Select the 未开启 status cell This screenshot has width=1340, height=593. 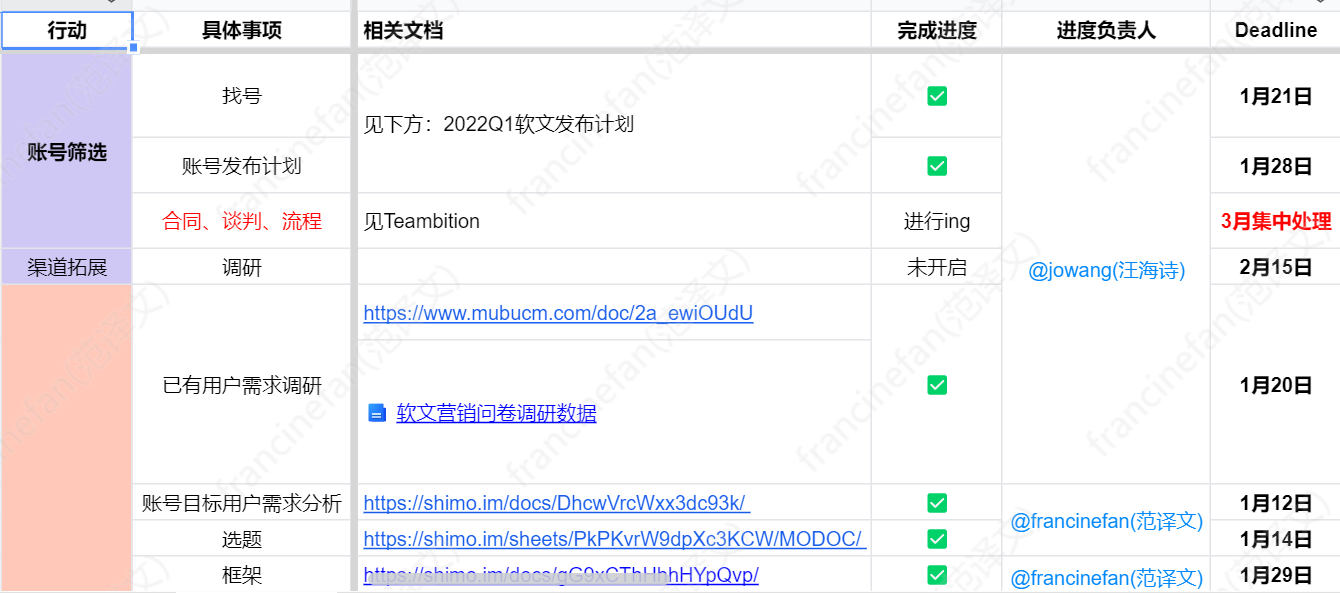coord(937,267)
